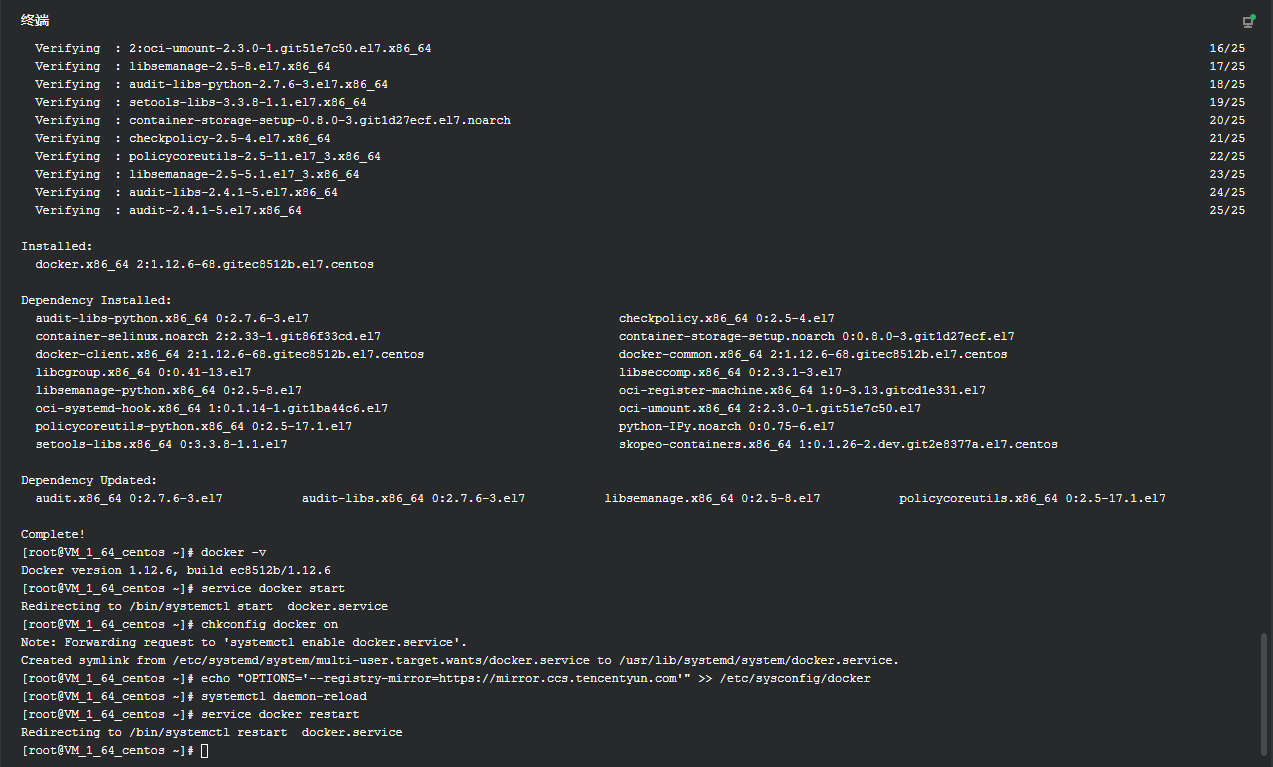Image resolution: width=1273 pixels, height=767 pixels.
Task: Click the 'chkconfig docker on' command
Action: pos(269,625)
